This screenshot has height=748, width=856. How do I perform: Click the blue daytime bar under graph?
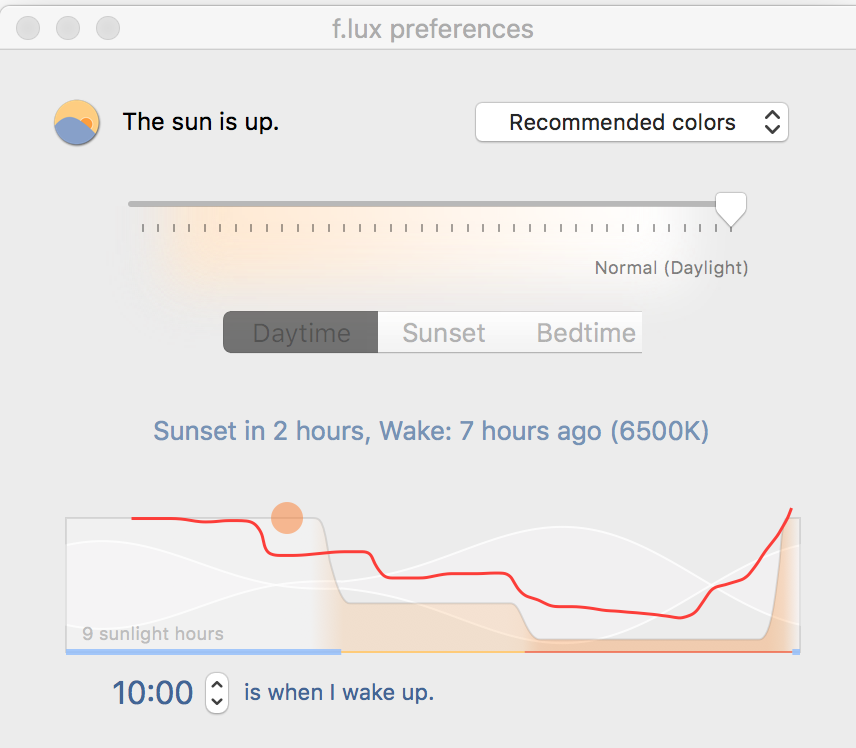[x=203, y=652]
